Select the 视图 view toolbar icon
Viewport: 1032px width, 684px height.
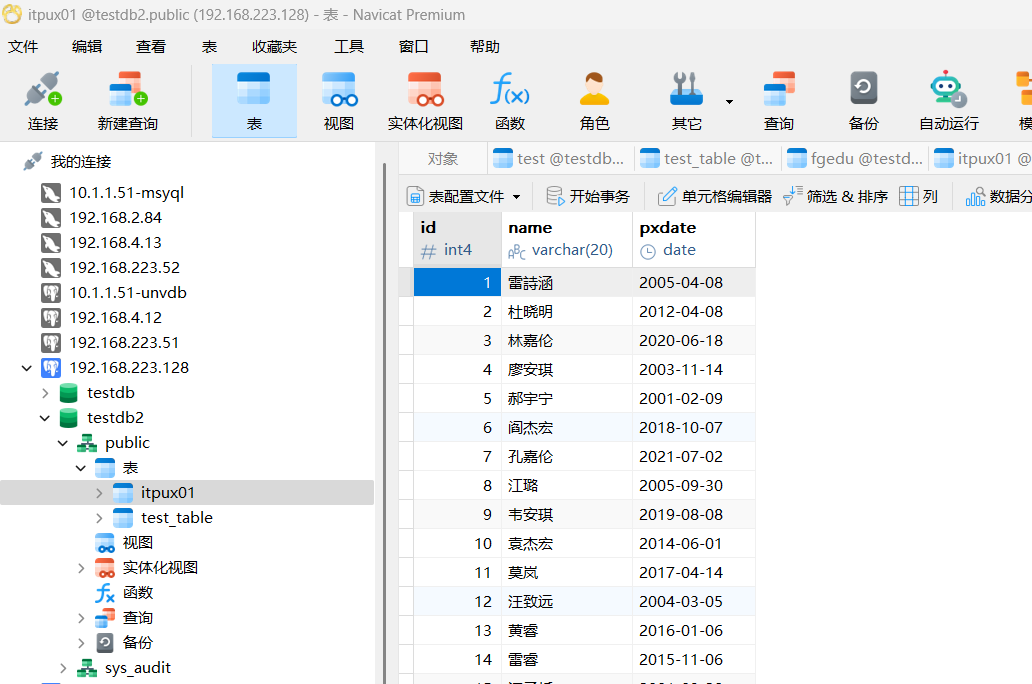[339, 101]
